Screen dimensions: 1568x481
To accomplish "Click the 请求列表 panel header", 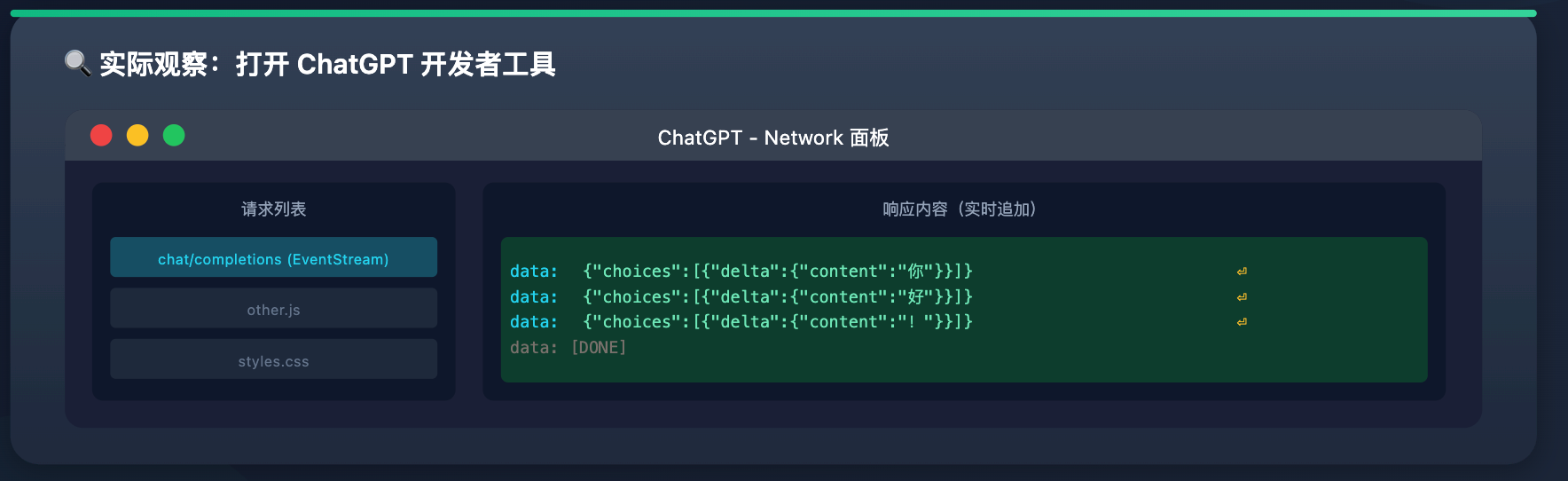I will [x=273, y=209].
